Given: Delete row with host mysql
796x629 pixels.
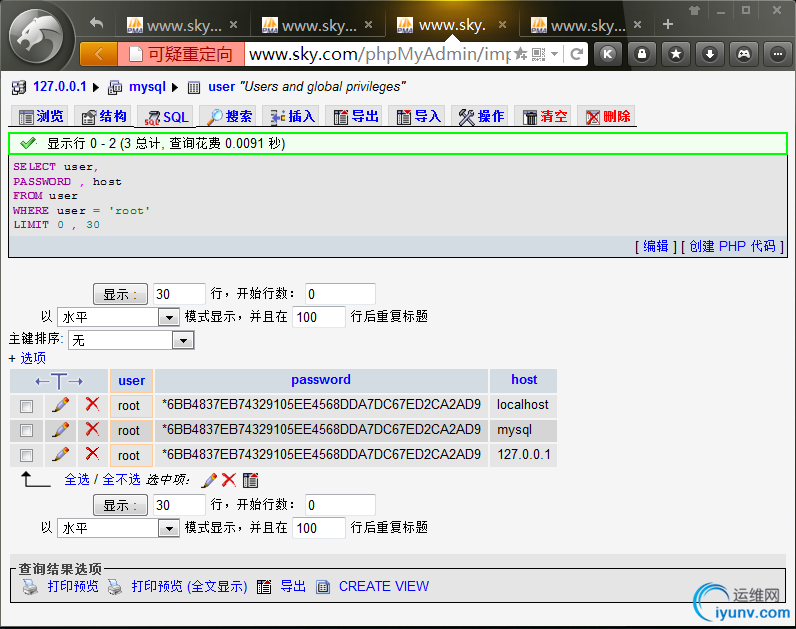Looking at the screenshot, I should [92, 429].
